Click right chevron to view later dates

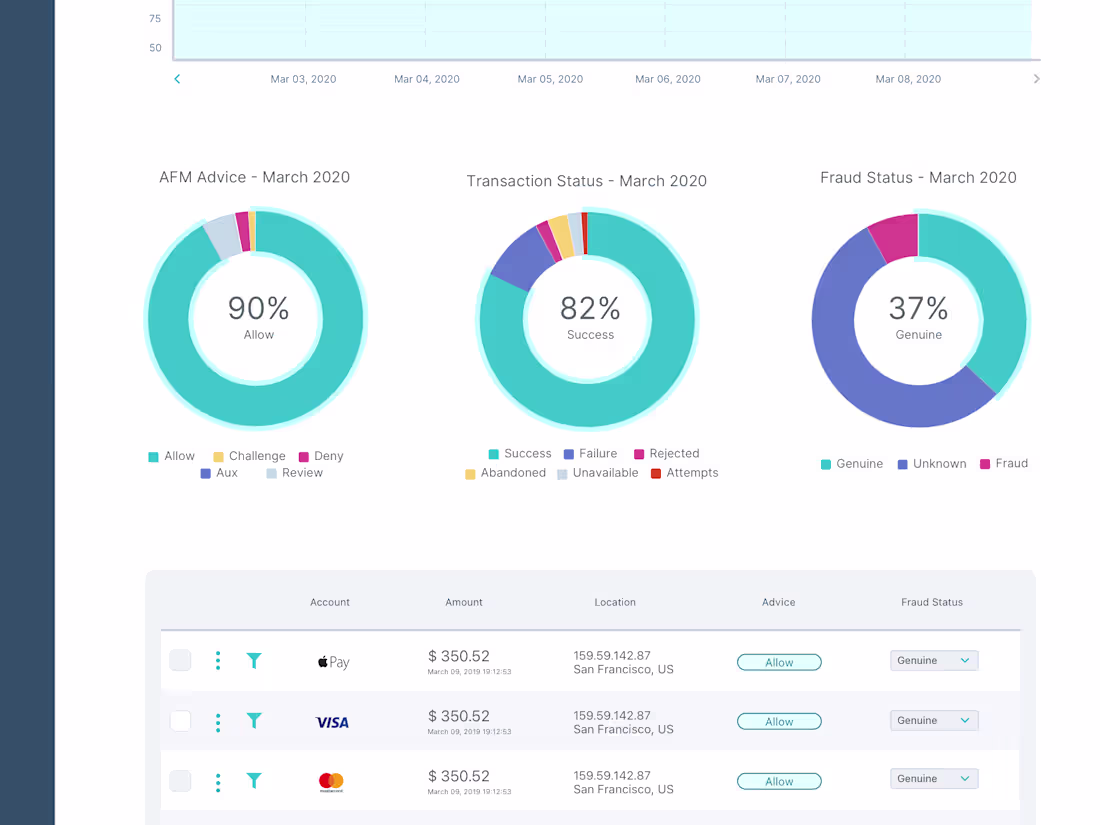point(1036,78)
